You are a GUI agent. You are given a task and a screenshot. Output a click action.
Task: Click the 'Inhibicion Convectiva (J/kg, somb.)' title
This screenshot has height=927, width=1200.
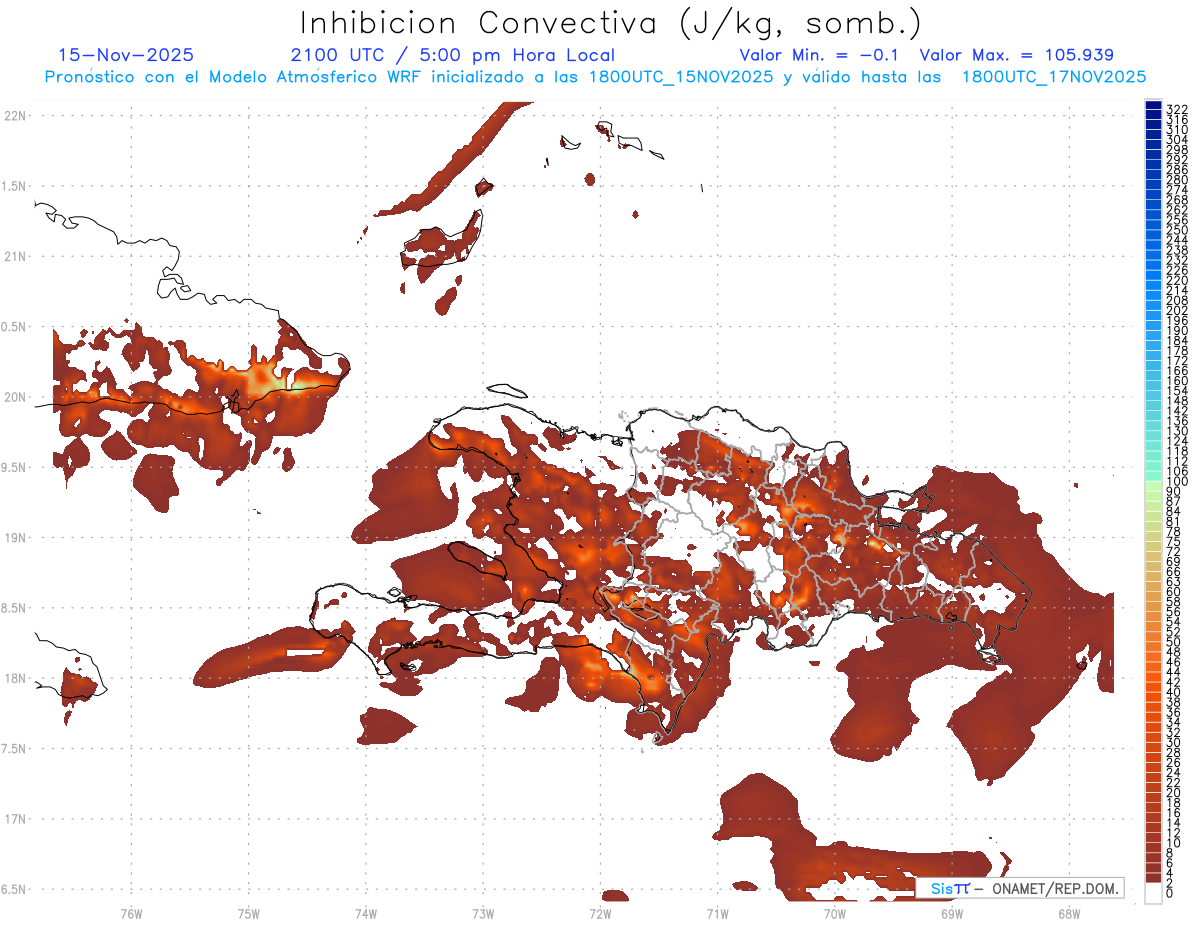click(611, 23)
